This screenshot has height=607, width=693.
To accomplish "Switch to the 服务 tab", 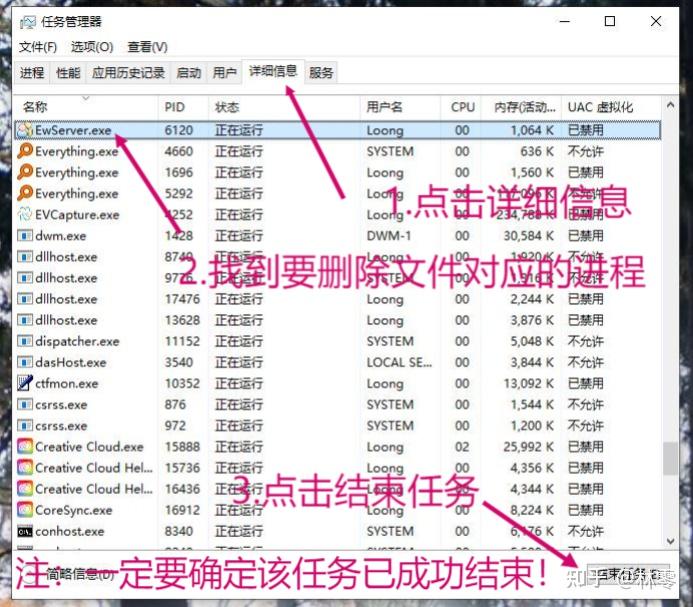I will pyautogui.click(x=321, y=73).
